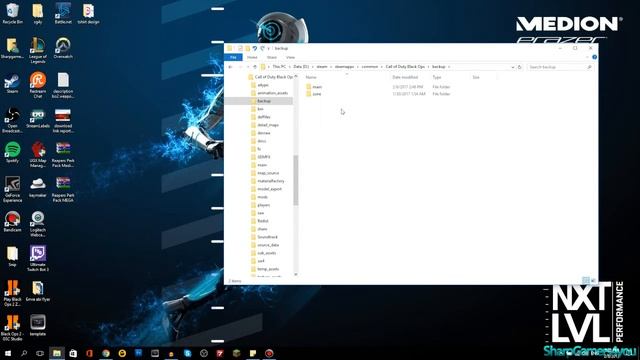Image resolution: width=640 pixels, height=360 pixels.
Task: Open the Home ribbon tab
Action: tap(252, 57)
